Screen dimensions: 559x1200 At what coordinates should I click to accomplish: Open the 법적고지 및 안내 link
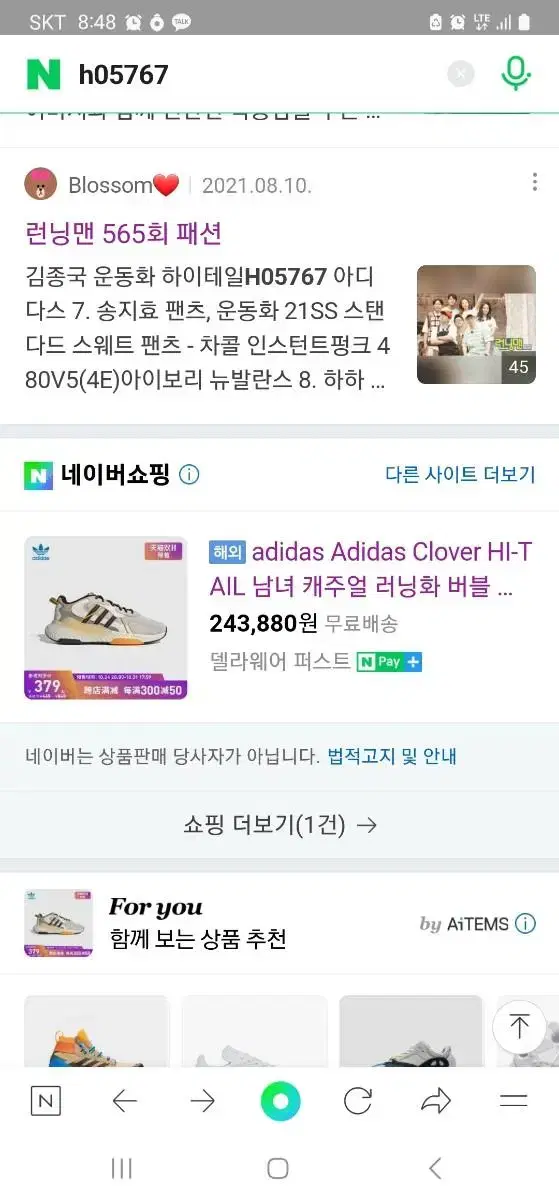click(392, 756)
